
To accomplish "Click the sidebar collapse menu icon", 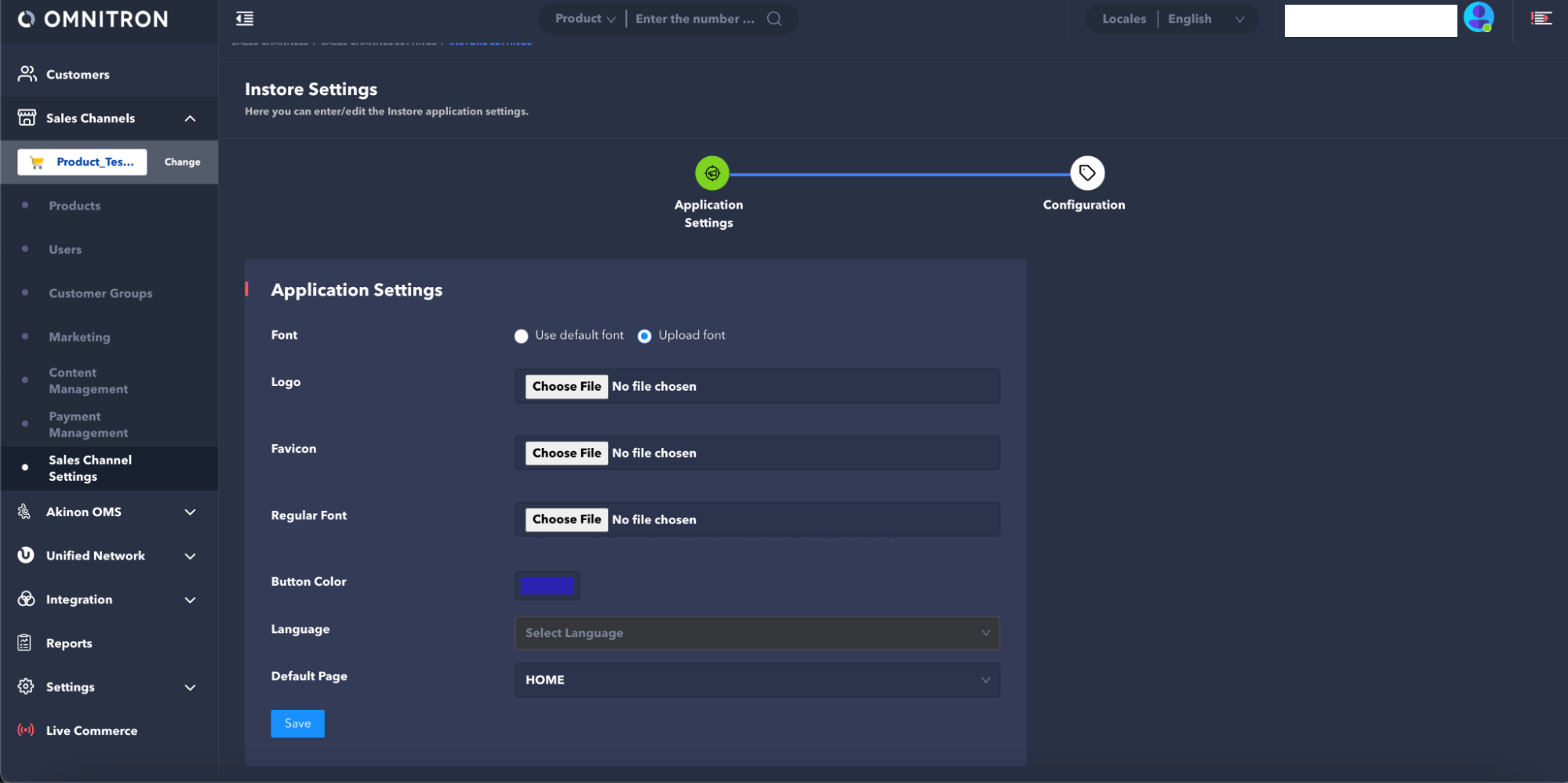I will pos(245,19).
